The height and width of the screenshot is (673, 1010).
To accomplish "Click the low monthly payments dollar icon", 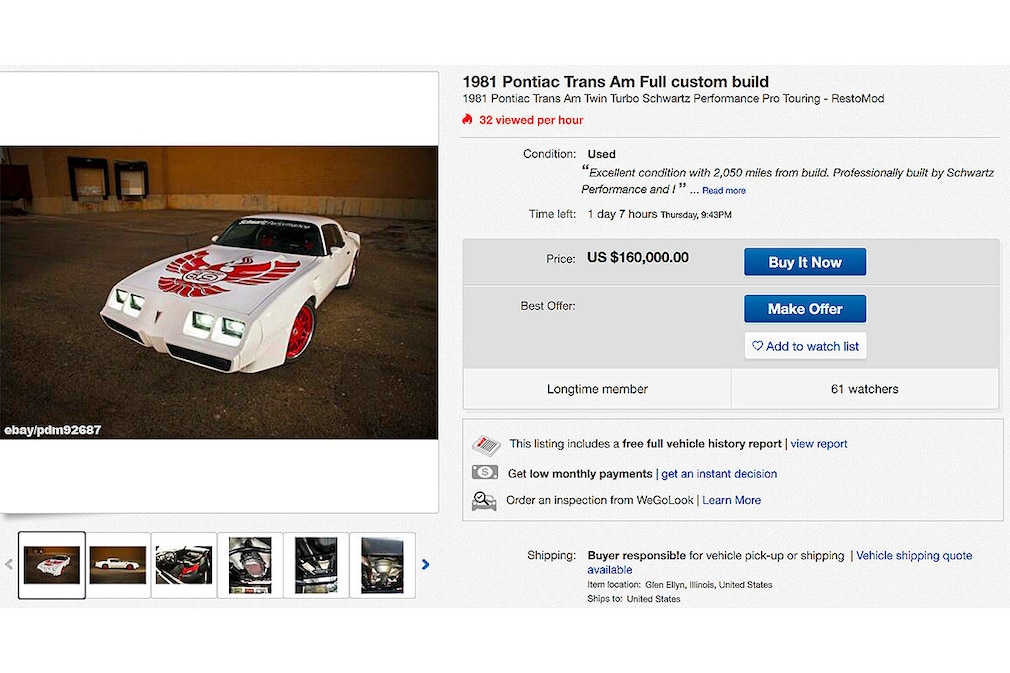I will [485, 473].
